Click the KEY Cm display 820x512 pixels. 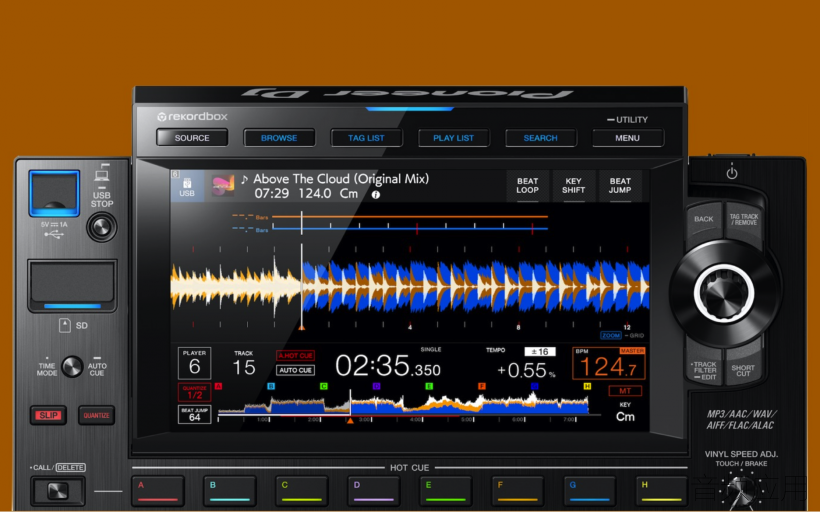[x=625, y=413]
